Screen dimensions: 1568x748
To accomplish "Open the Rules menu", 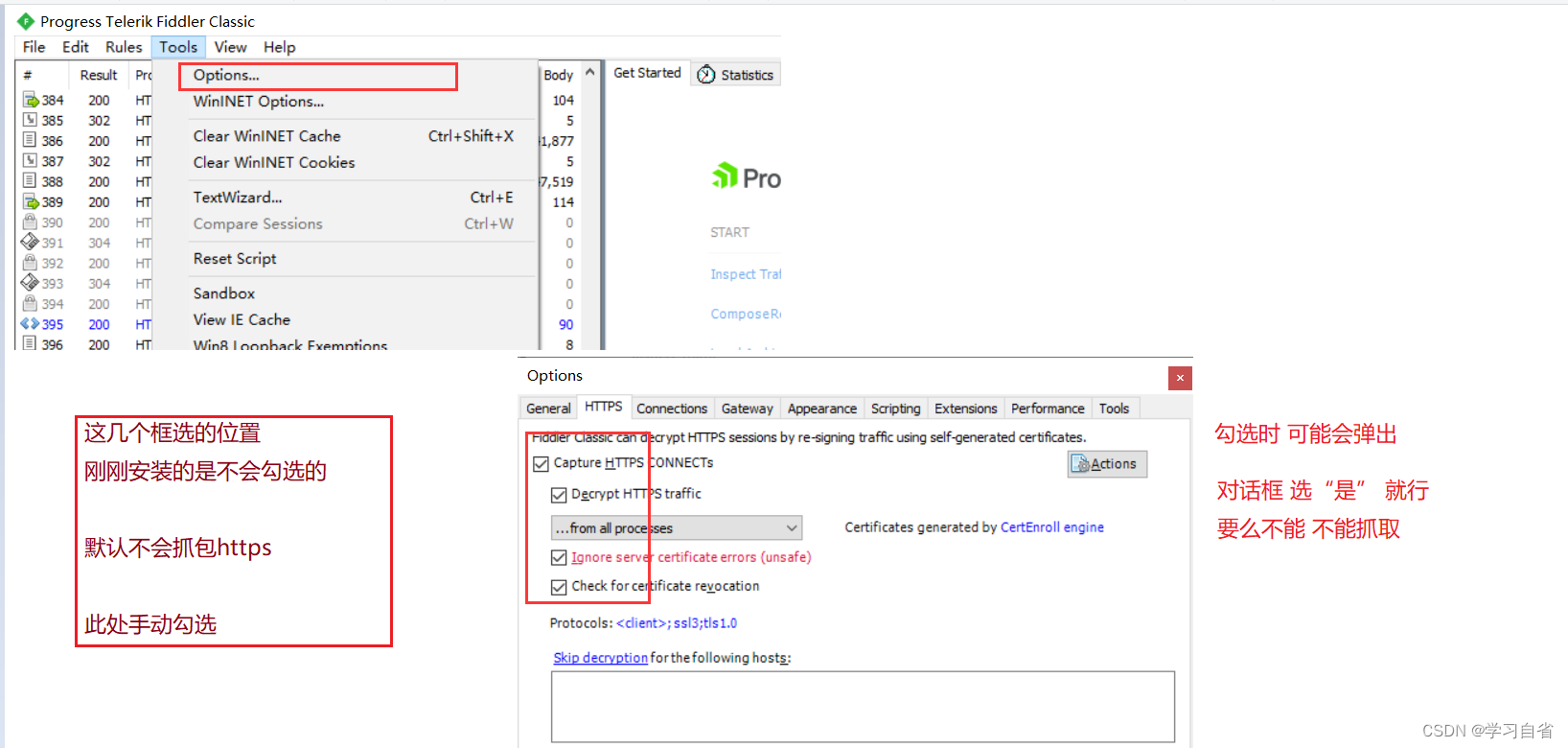I will tap(124, 47).
